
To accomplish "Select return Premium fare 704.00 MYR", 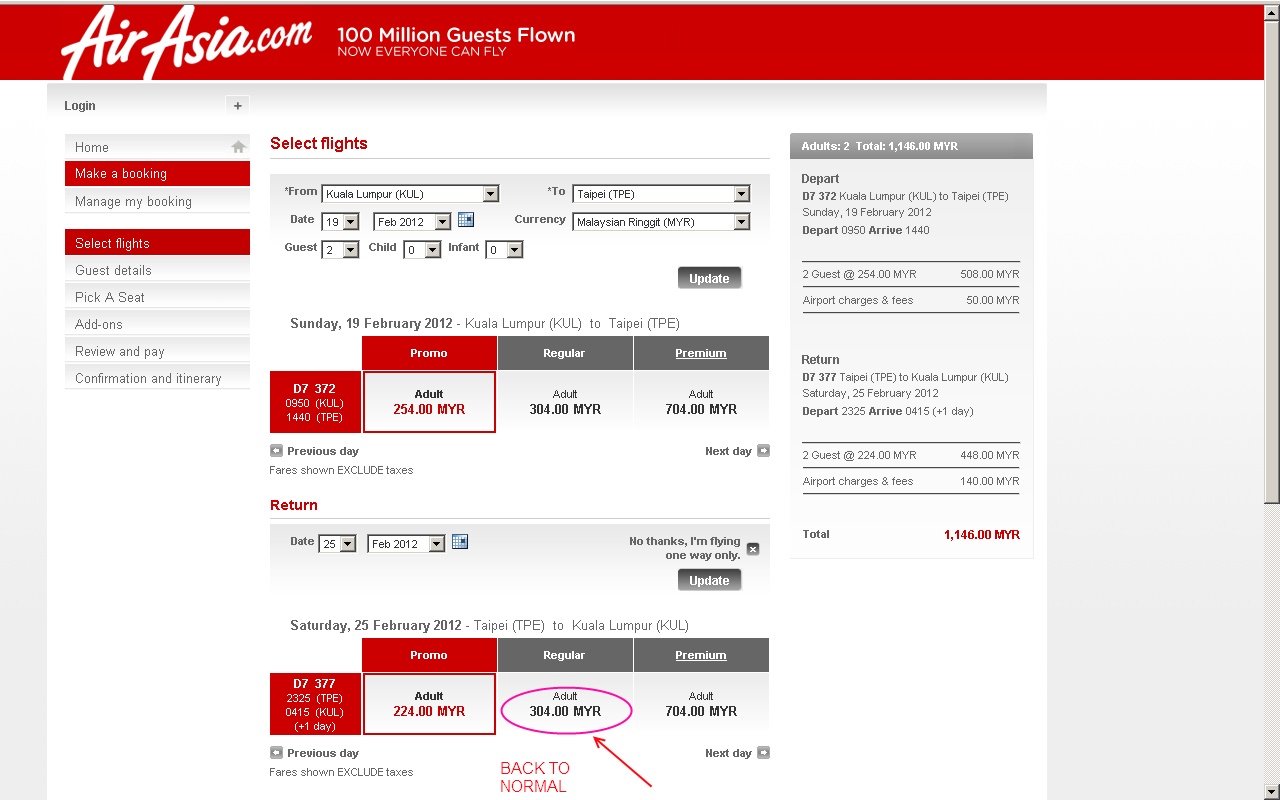I will pos(701,704).
